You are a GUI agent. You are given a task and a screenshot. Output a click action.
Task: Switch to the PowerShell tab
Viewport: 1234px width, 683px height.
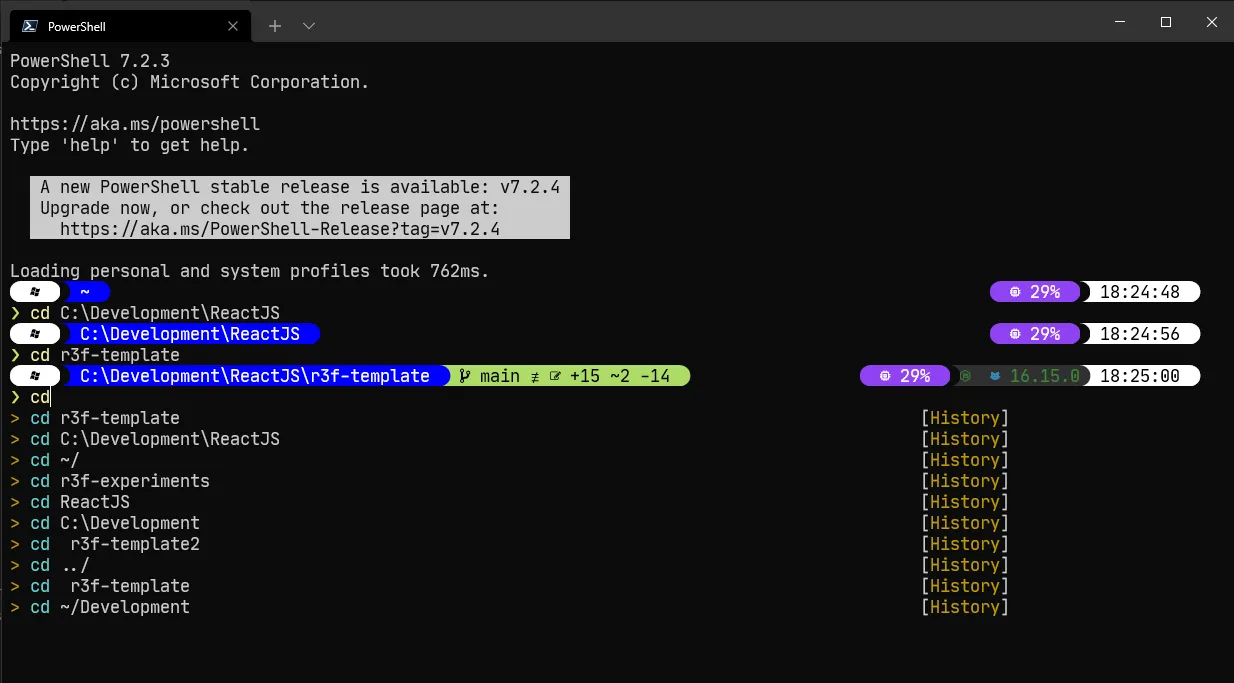[x=120, y=26]
